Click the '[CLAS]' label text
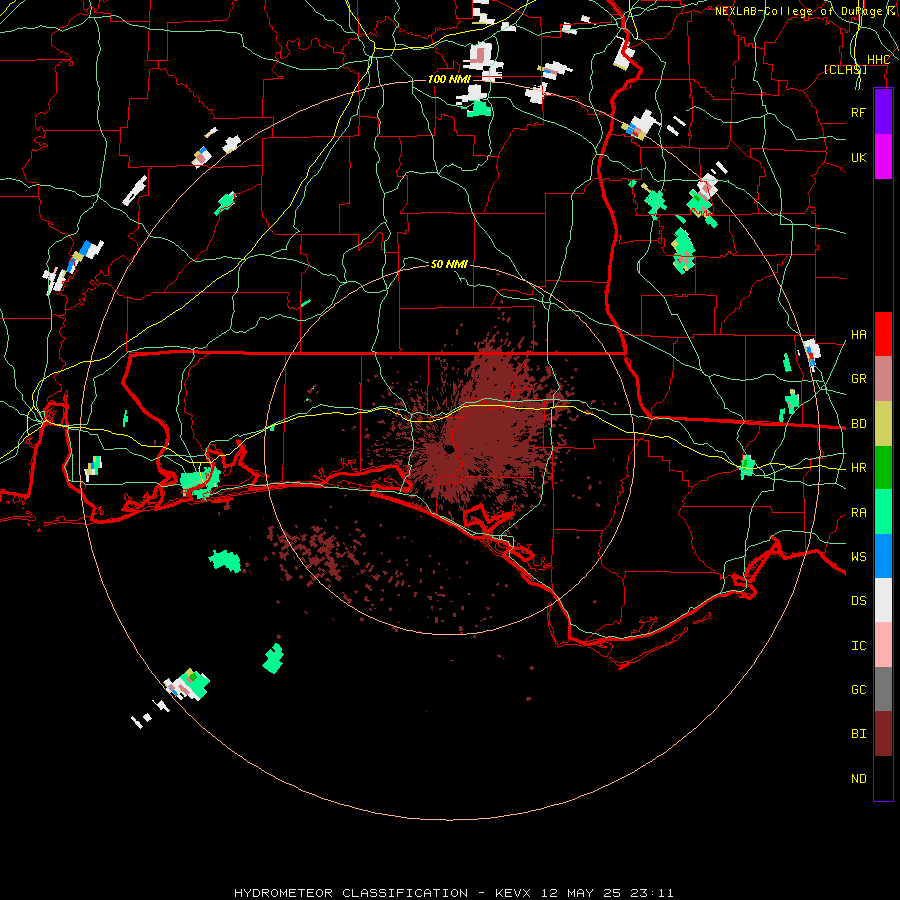Image resolution: width=900 pixels, height=900 pixels. click(x=845, y=69)
